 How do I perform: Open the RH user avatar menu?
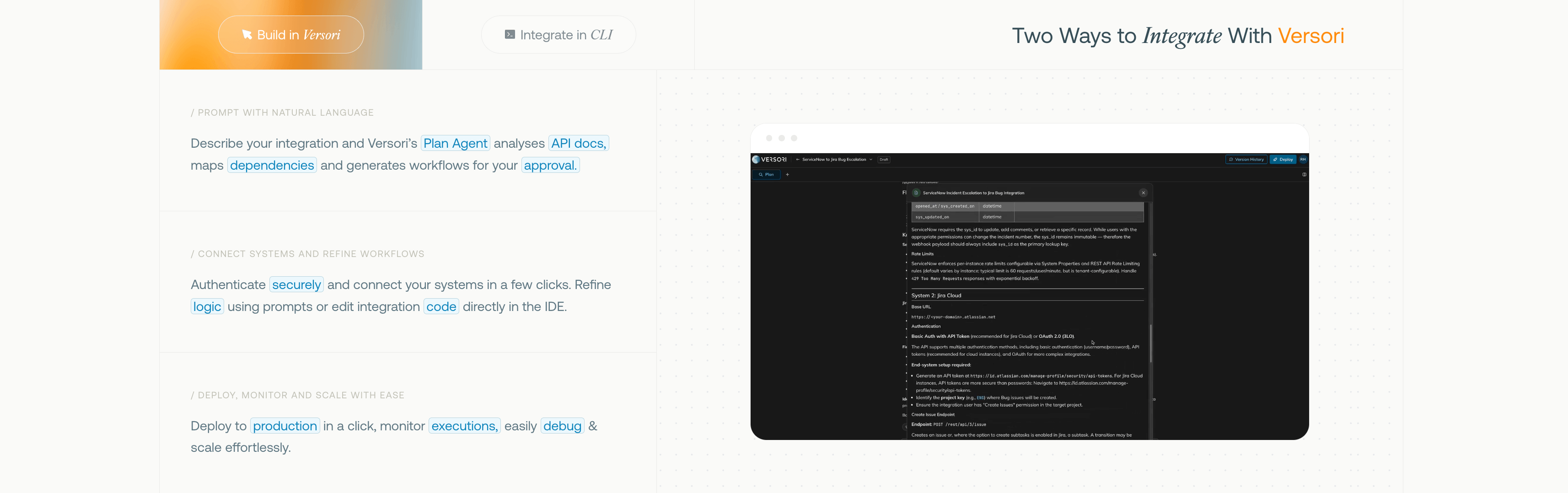[1303, 160]
